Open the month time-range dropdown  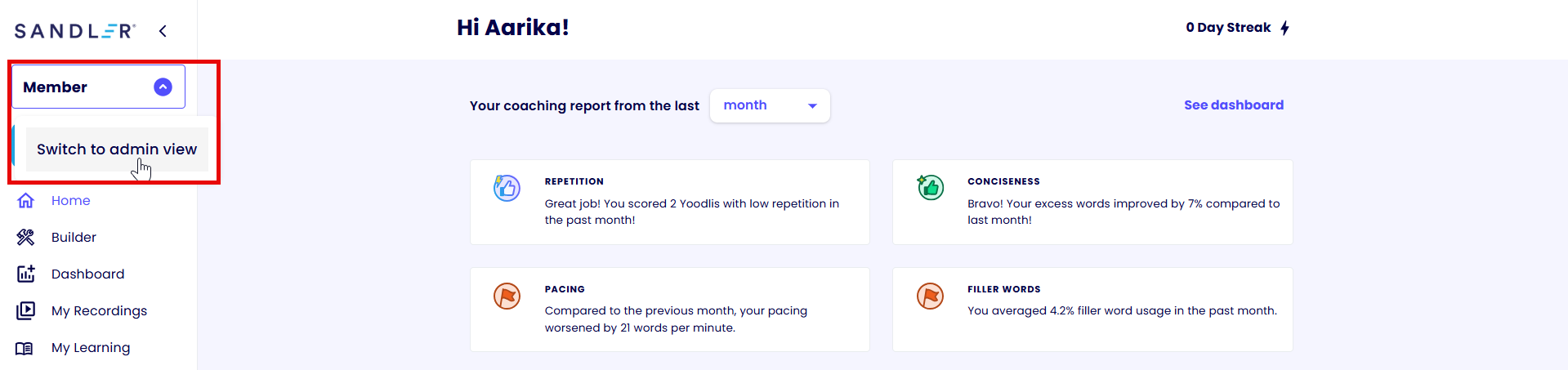770,105
